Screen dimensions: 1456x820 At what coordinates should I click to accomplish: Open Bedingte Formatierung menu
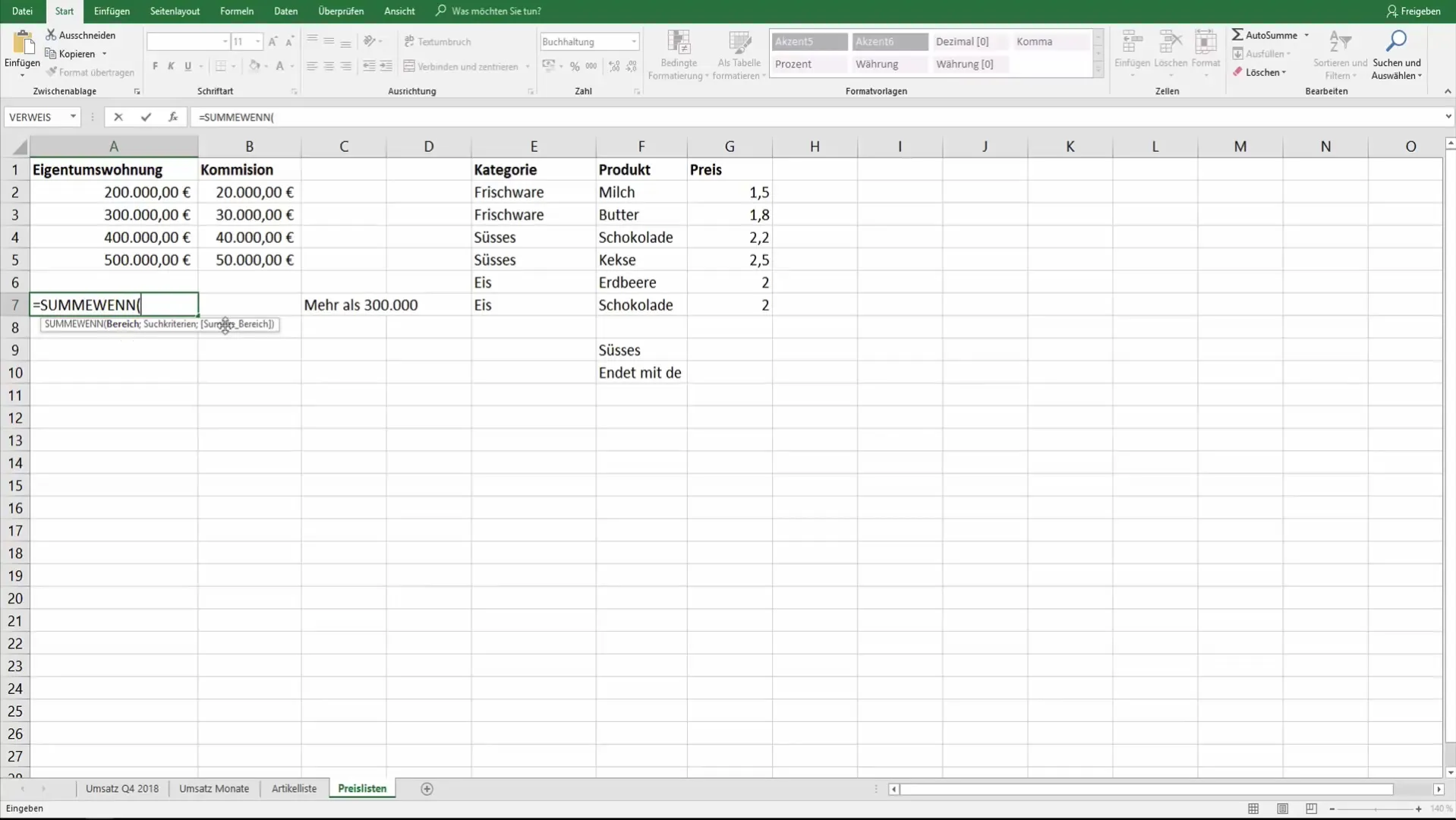click(678, 55)
